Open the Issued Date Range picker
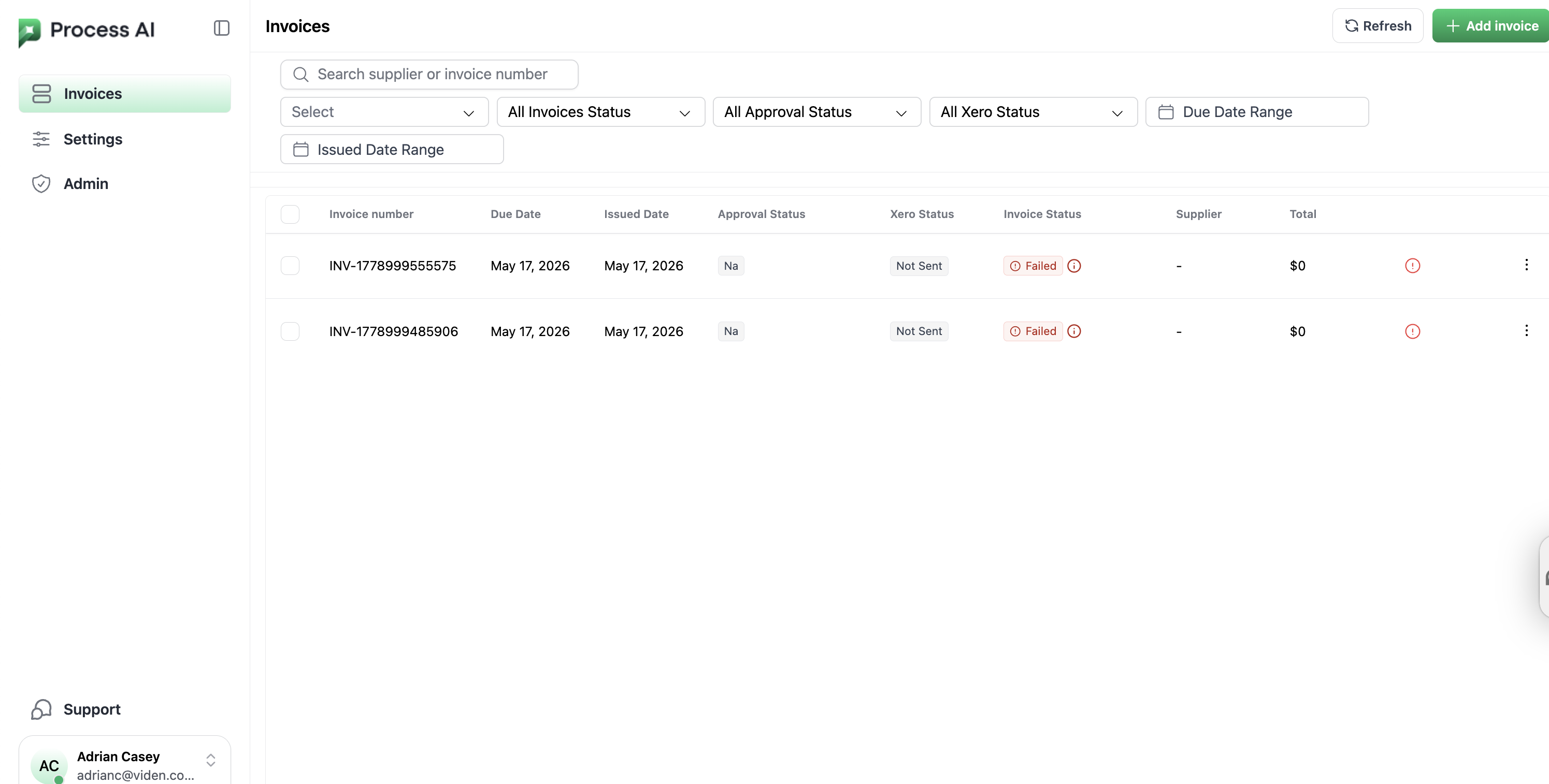The image size is (1549, 784). (x=392, y=149)
